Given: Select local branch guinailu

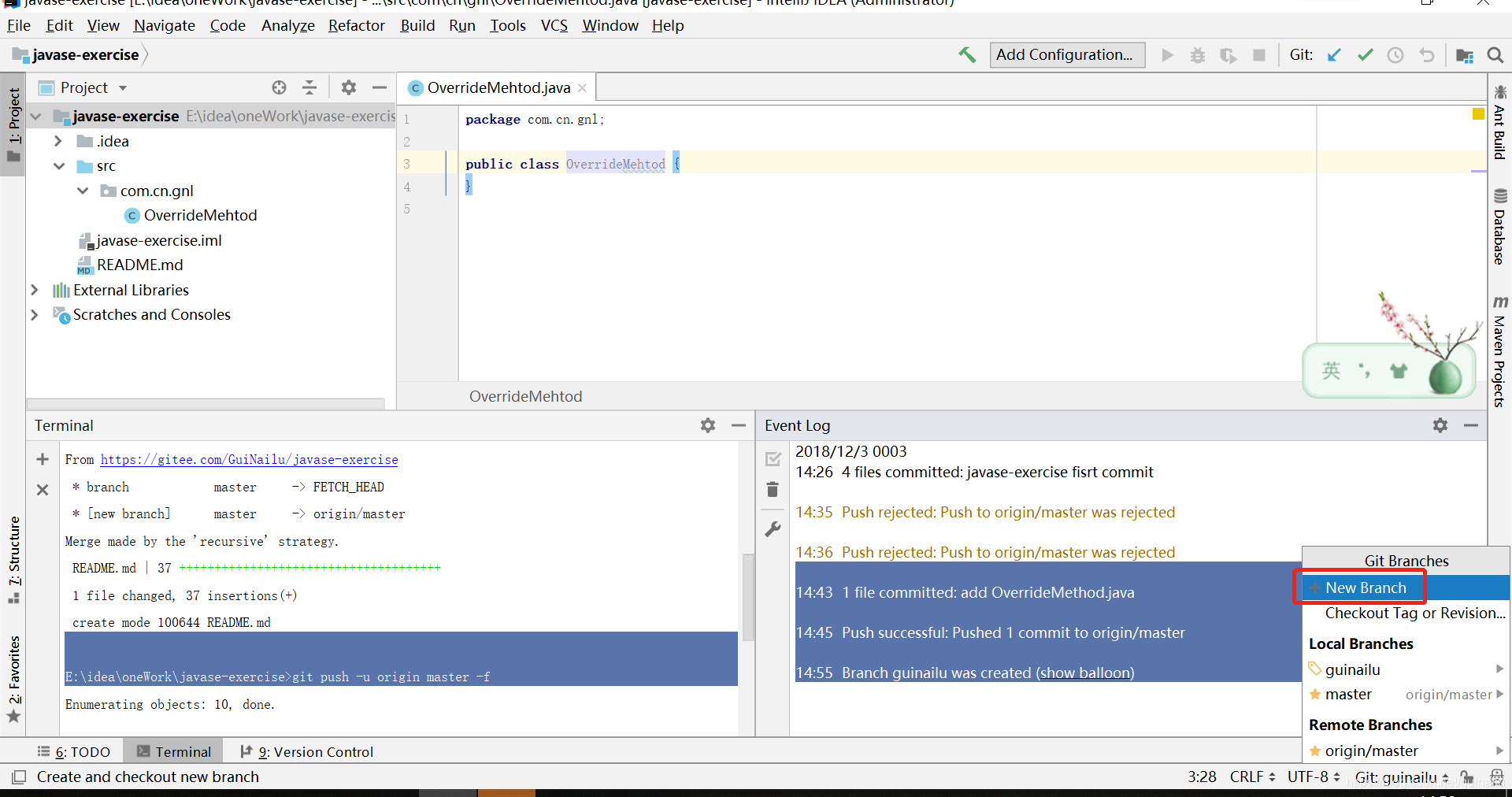Looking at the screenshot, I should point(1406,669).
